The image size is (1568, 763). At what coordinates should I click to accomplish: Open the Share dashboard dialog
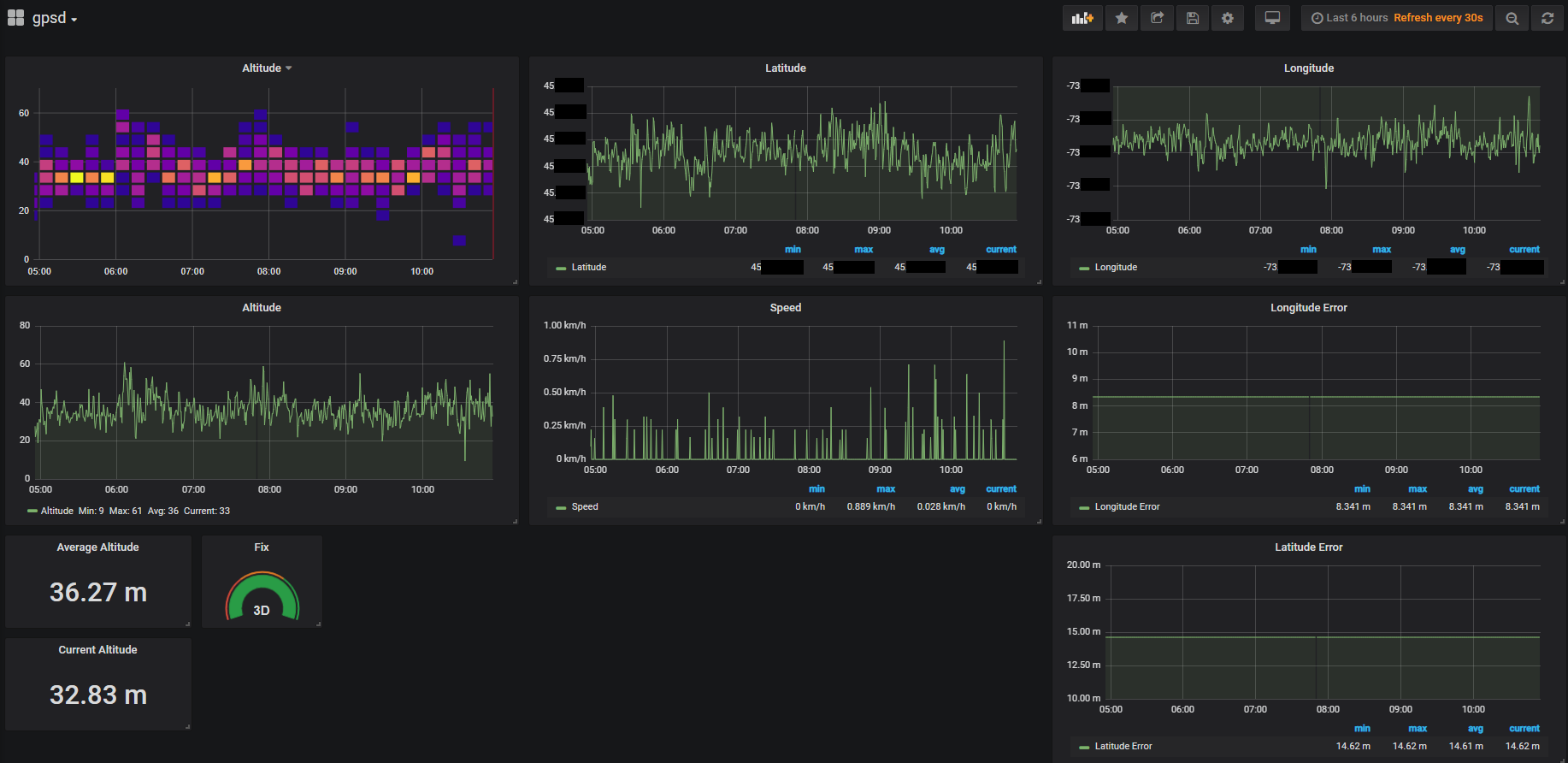[1157, 18]
